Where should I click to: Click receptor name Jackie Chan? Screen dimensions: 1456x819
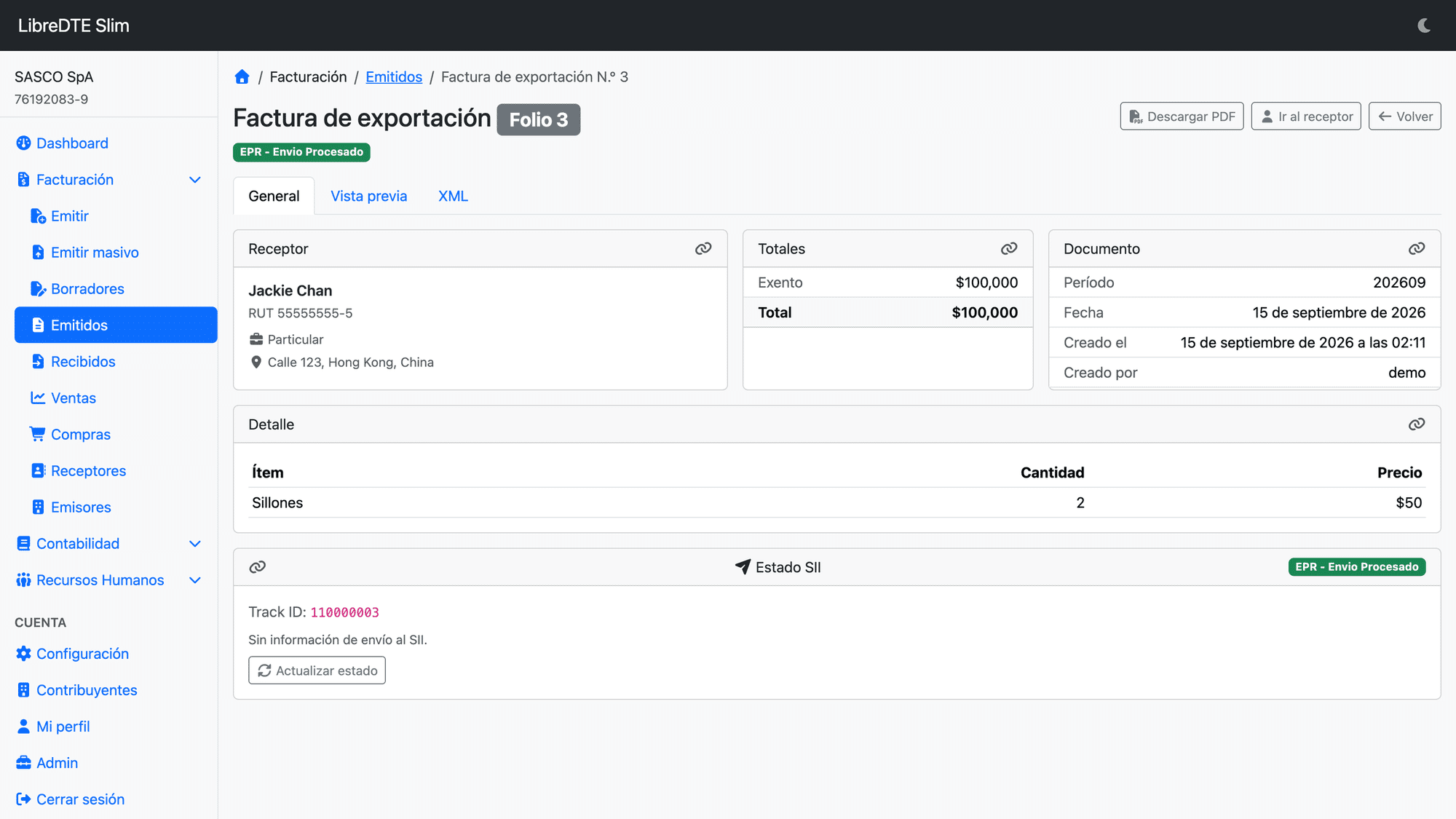[x=290, y=290]
